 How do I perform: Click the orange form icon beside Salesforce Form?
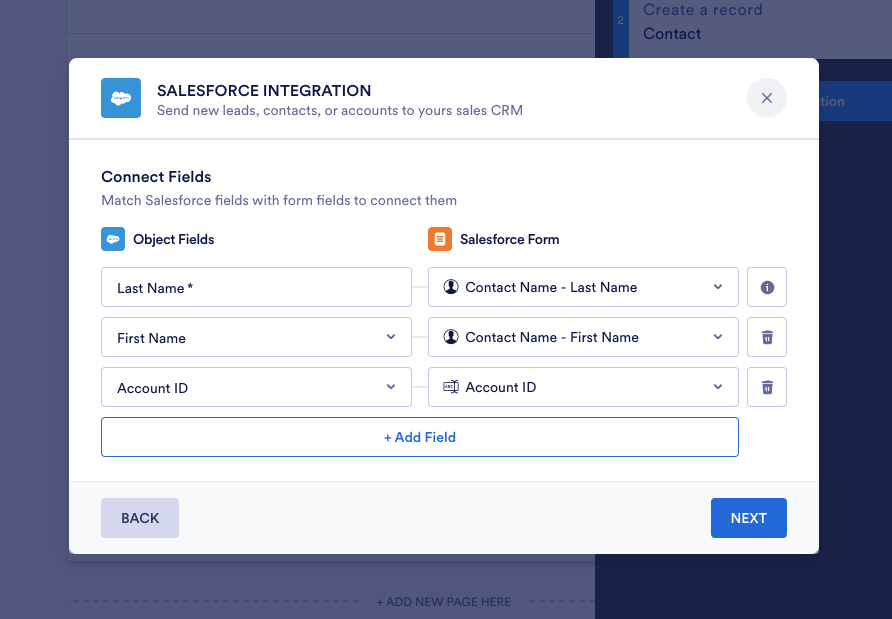coord(440,239)
